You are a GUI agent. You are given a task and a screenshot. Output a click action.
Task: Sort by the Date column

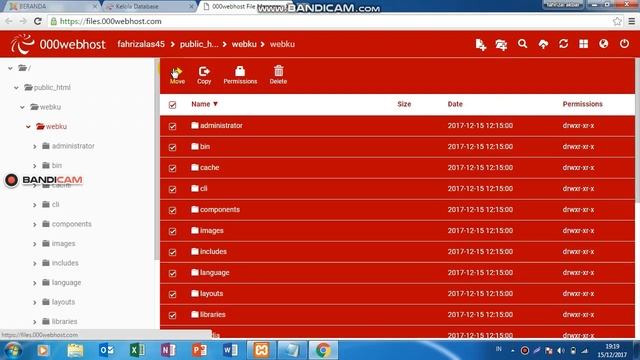point(455,104)
